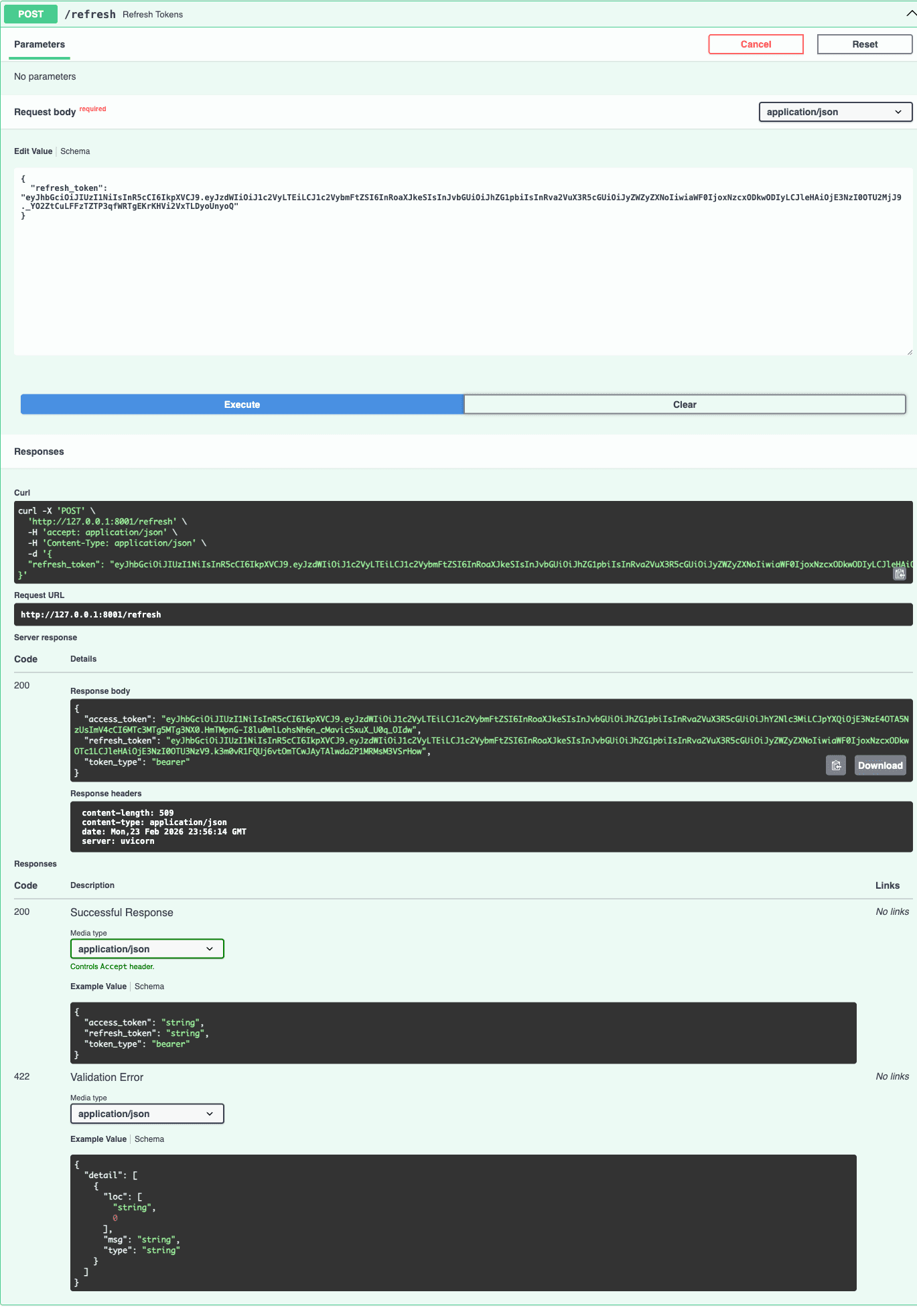The height and width of the screenshot is (1316, 917).
Task: Click the POST method badge
Action: point(31,14)
